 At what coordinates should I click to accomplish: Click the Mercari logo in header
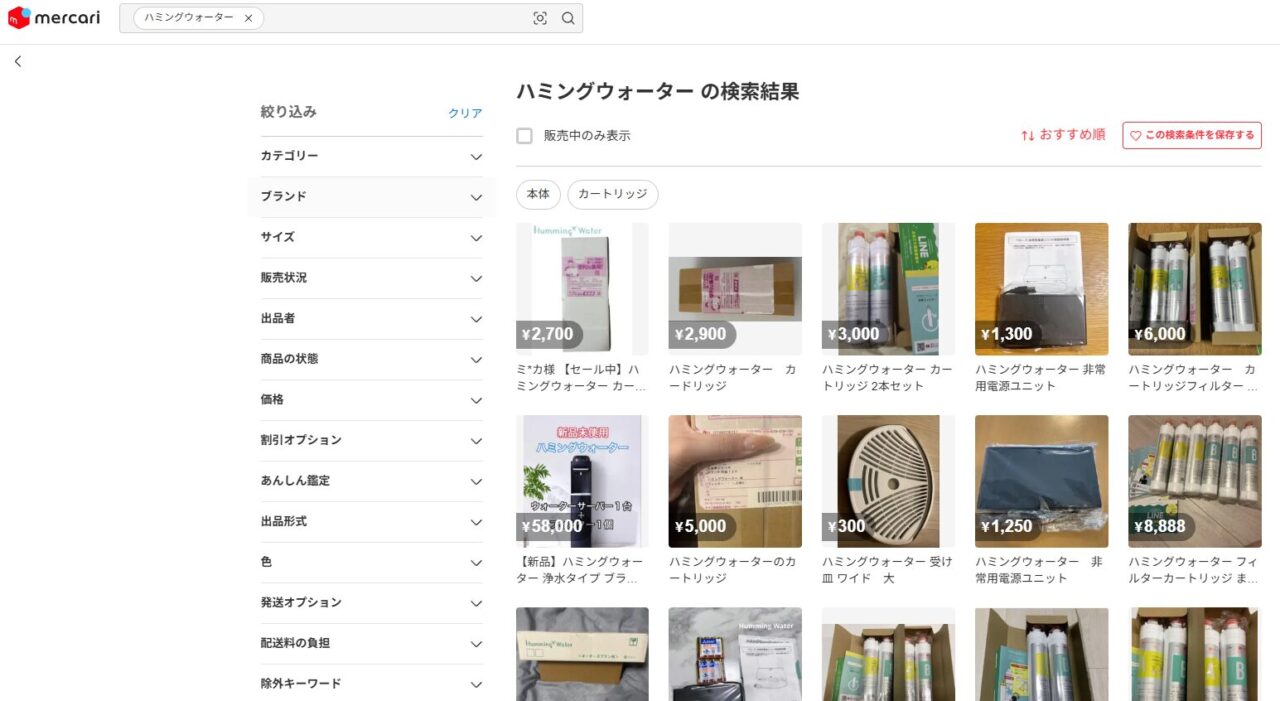click(54, 18)
